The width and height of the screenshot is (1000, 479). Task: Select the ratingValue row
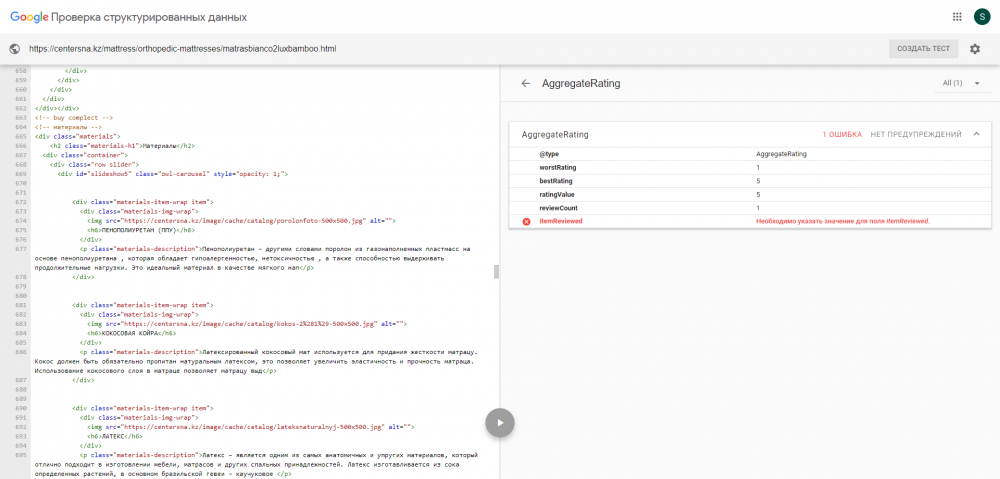coord(750,195)
